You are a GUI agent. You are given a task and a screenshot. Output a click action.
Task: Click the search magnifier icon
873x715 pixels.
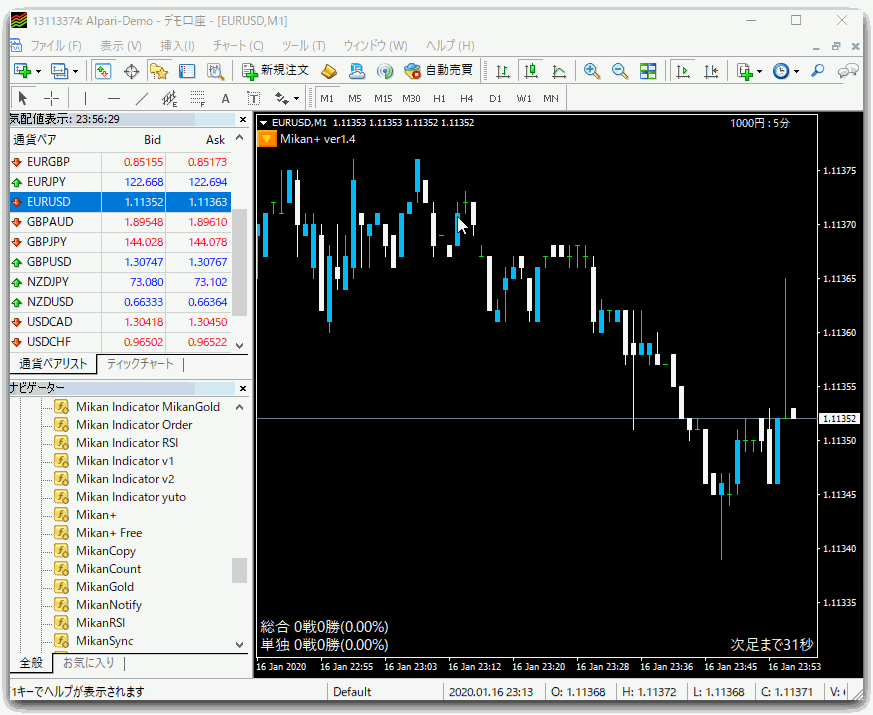pos(817,71)
